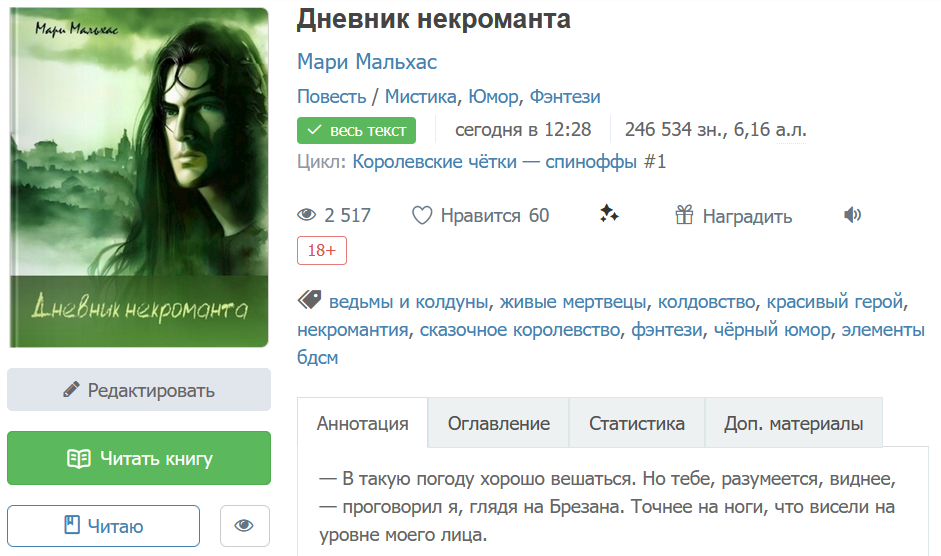Image resolution: width=941 pixels, height=556 pixels.
Task: Open author link Мари Мальхас
Action: click(x=367, y=62)
